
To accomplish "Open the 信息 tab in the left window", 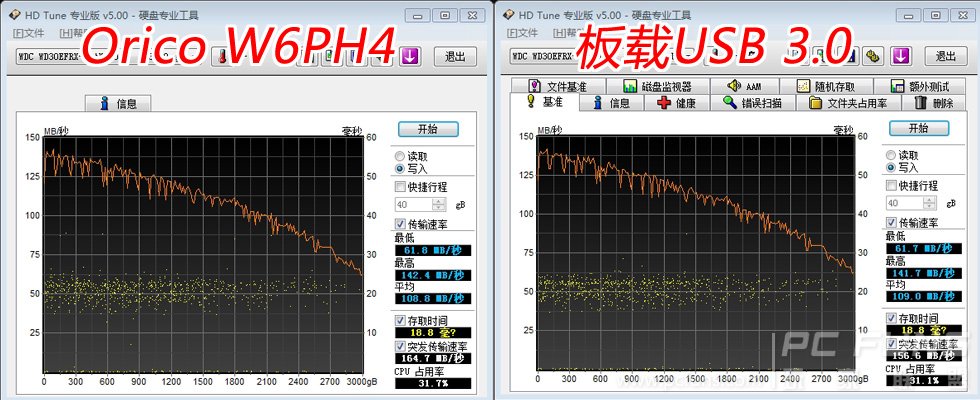I will (118, 103).
